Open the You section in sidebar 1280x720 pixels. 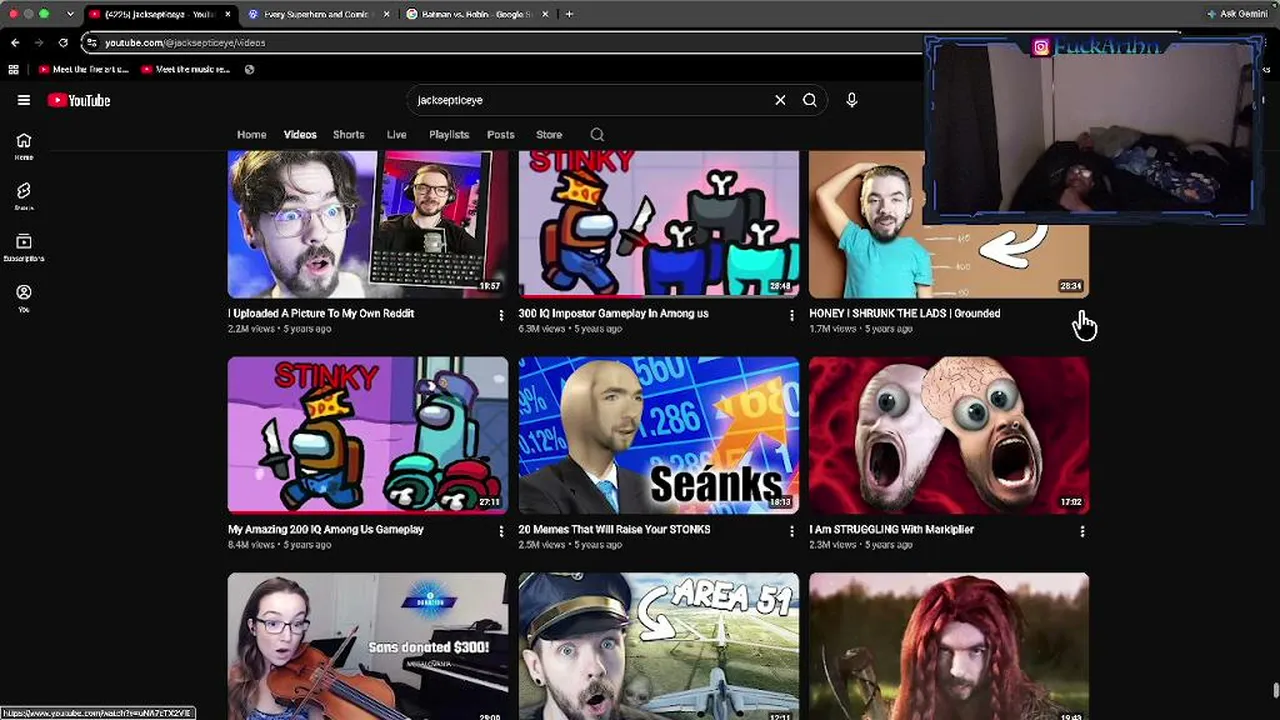24,298
